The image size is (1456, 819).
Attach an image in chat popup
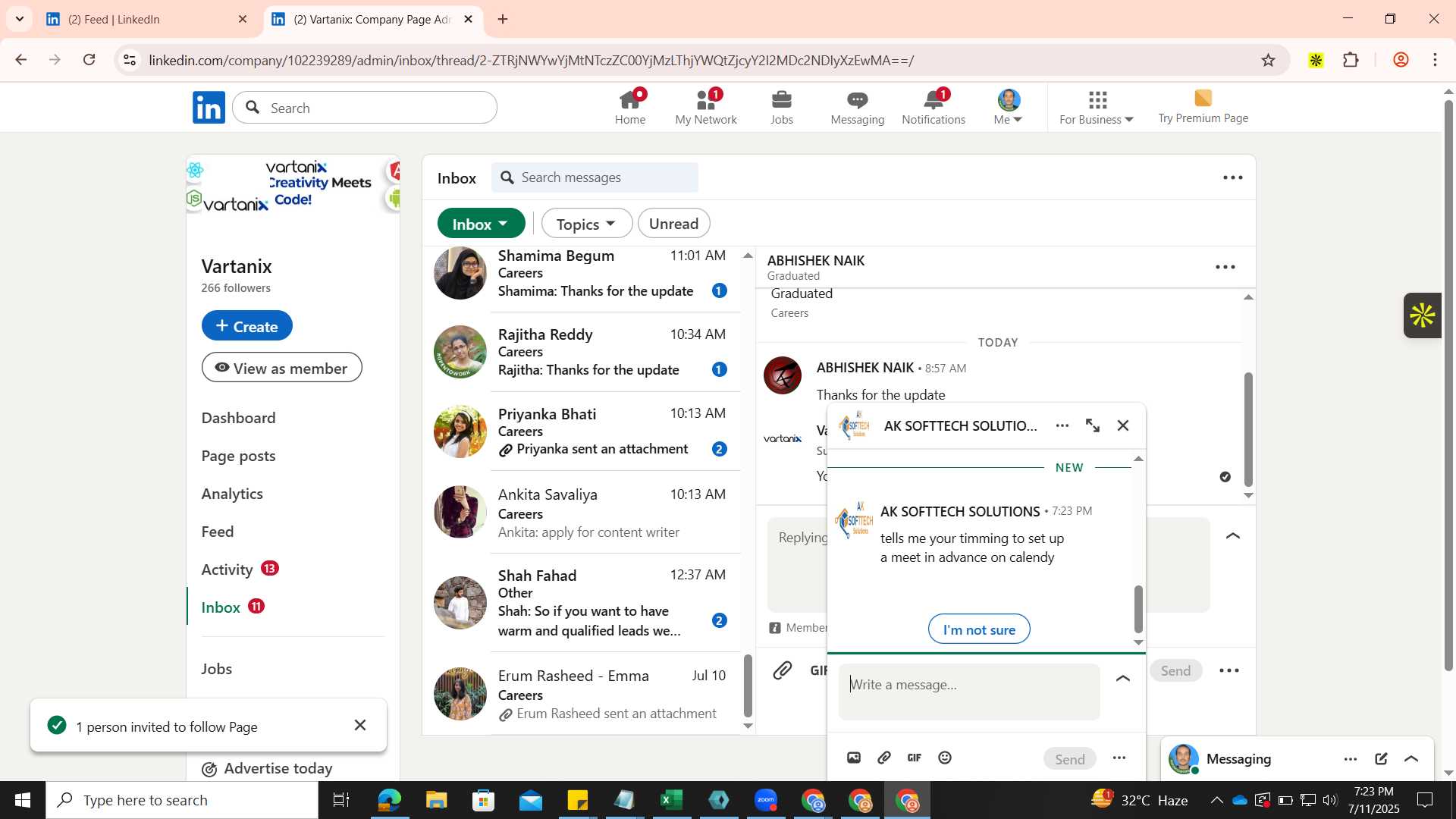tap(854, 758)
